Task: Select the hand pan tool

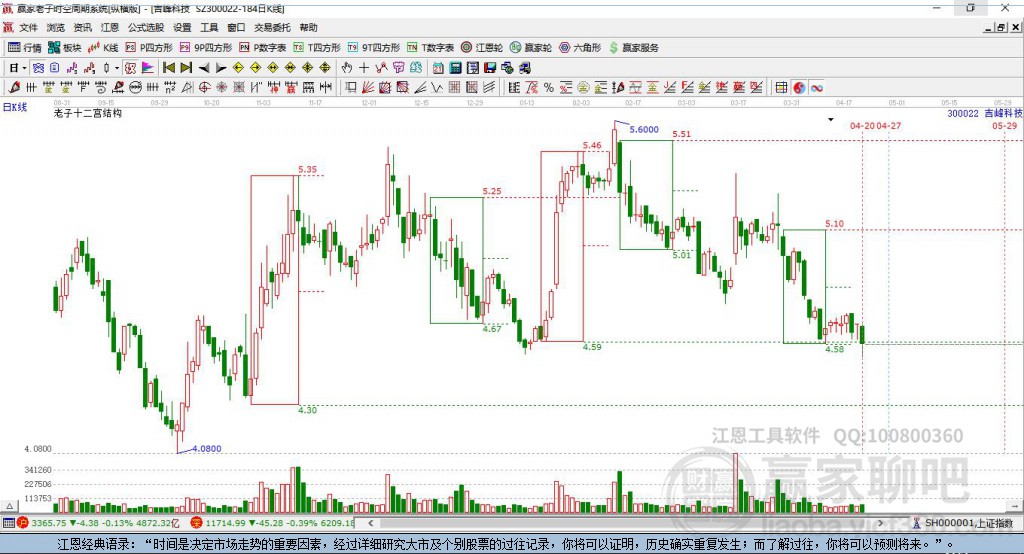Action: [x=347, y=68]
